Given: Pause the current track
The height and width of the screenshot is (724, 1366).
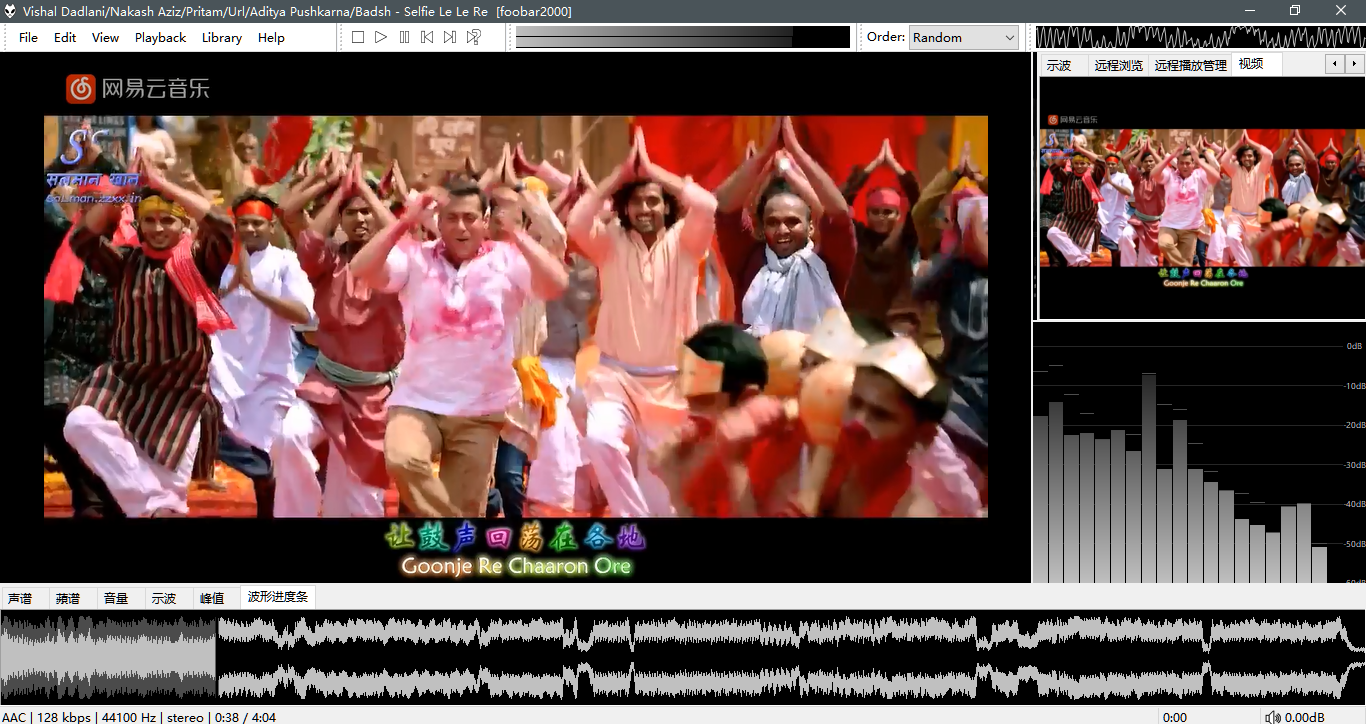Looking at the screenshot, I should click(x=404, y=37).
